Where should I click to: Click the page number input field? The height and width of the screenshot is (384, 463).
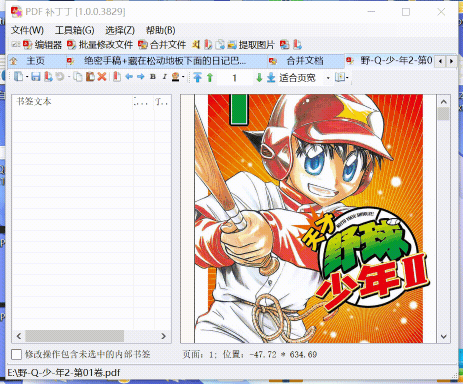pyautogui.click(x=235, y=78)
